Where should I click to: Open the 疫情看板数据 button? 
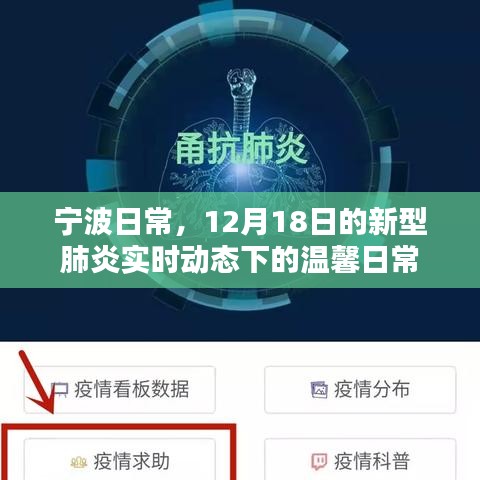[x=120, y=390]
